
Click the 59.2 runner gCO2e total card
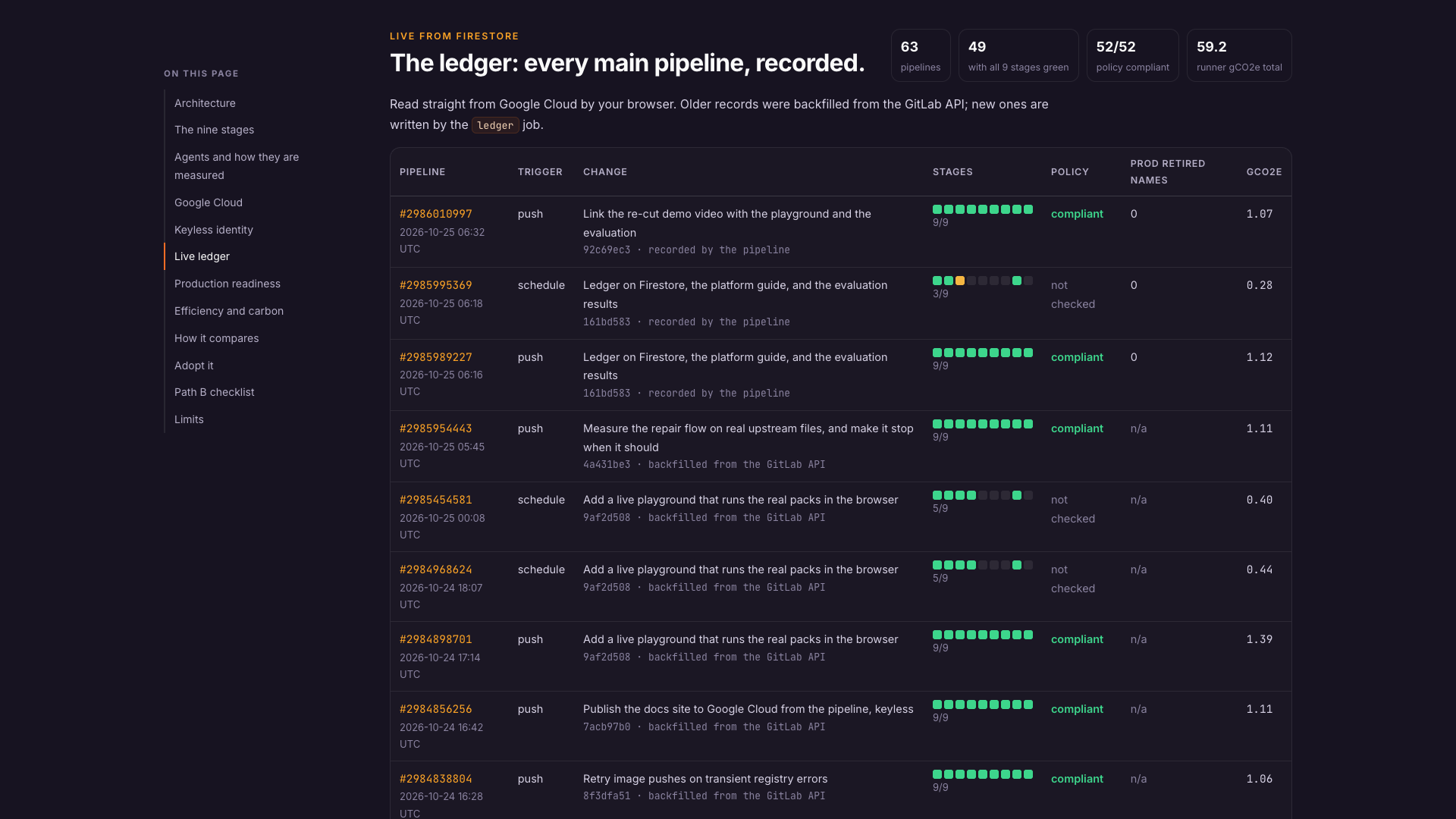pos(1239,55)
